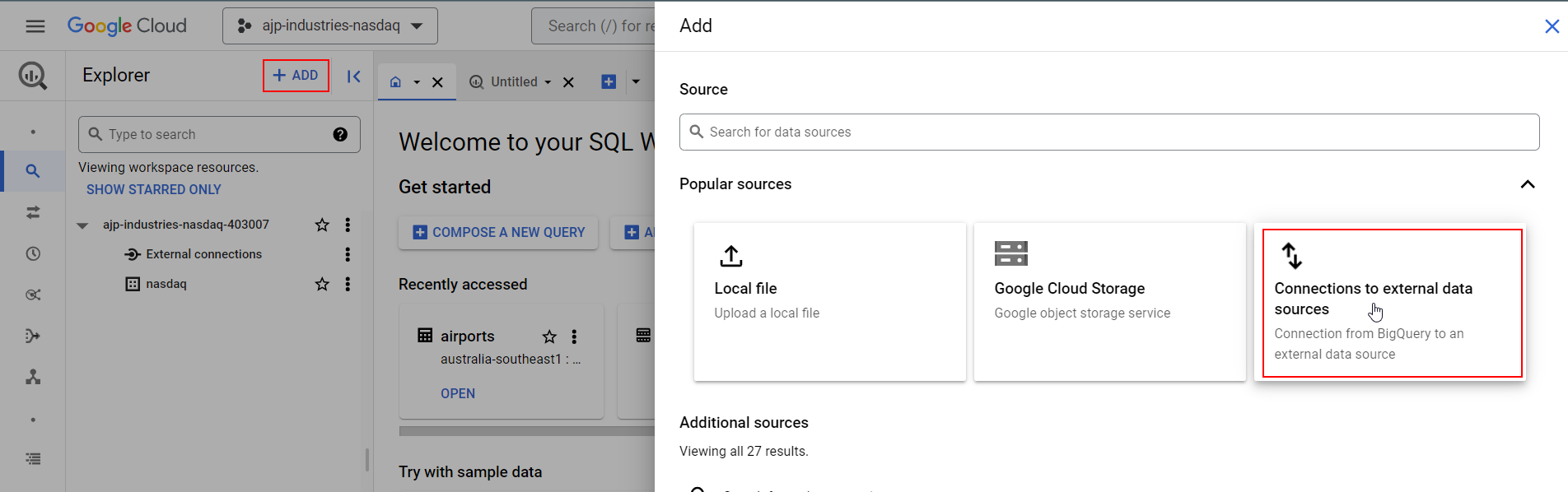Open Dataform sidebar icon
Viewport: 1568px width, 492px height.
click(33, 336)
